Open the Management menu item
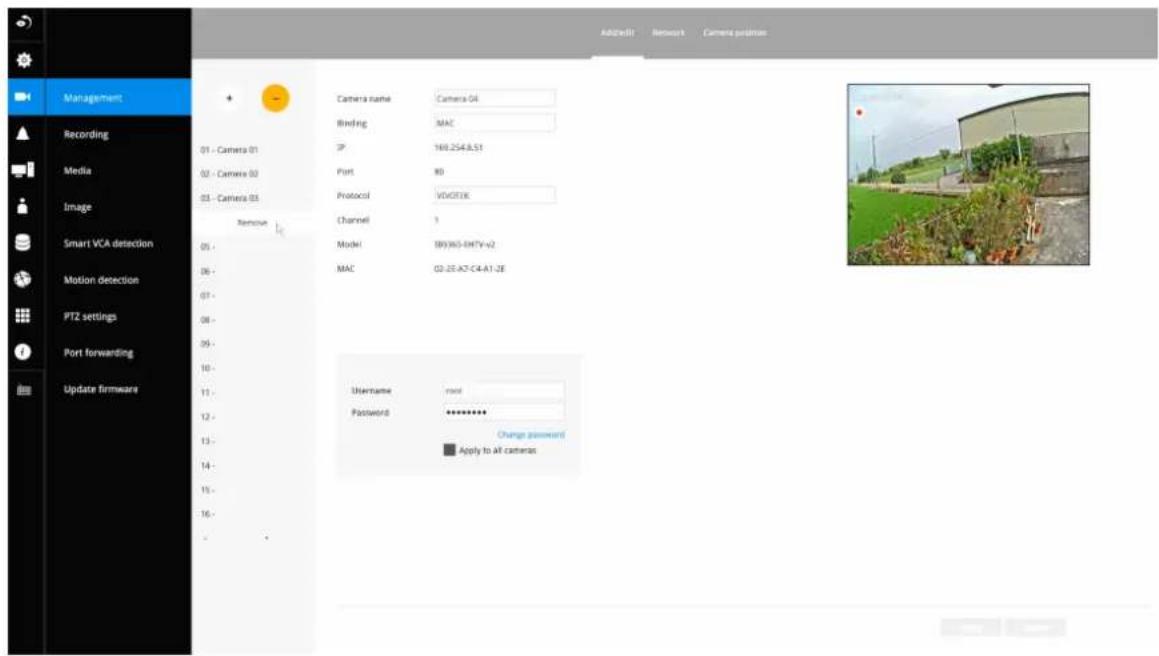1159x656 pixels. click(x=118, y=98)
